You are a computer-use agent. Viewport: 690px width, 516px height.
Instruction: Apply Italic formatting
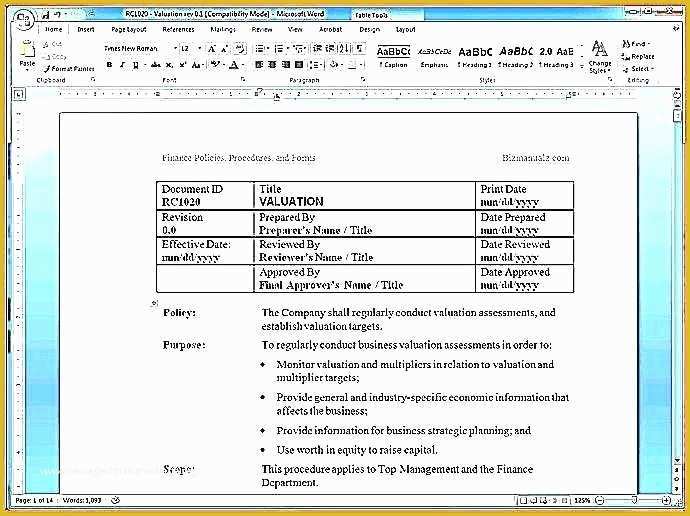[122, 65]
